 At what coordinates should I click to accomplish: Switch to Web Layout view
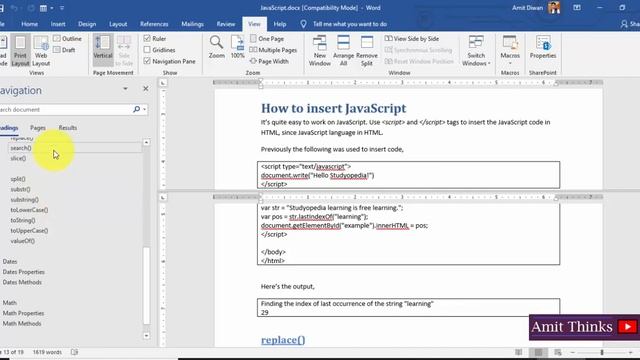tap(41, 51)
